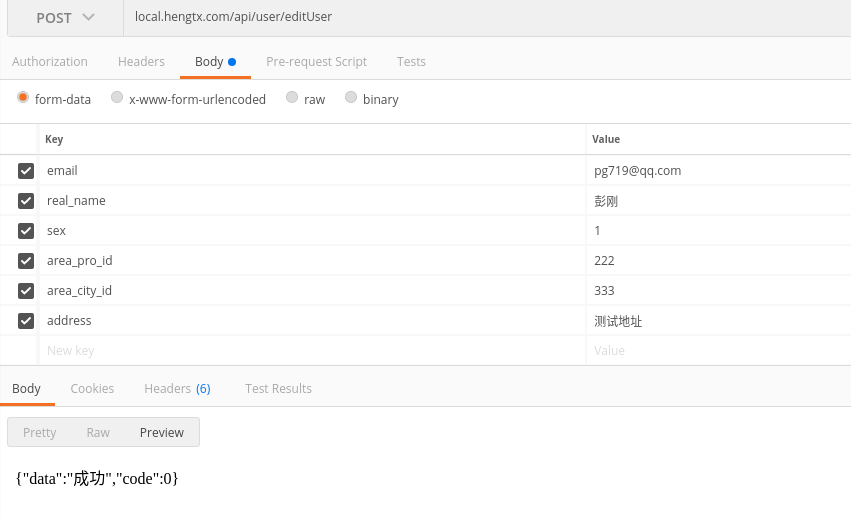Image resolution: width=851 pixels, height=518 pixels.
Task: Toggle the sex parameter checkbox
Action: (x=26, y=231)
